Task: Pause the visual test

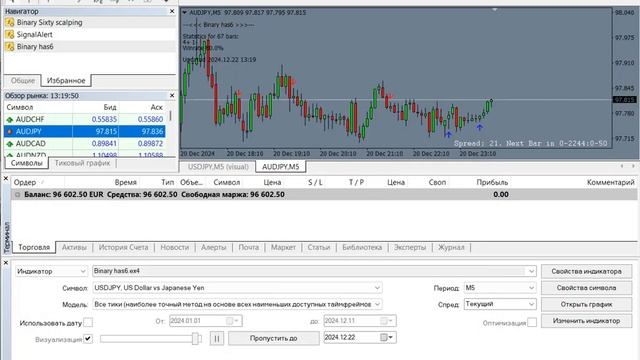Action: tap(217, 338)
